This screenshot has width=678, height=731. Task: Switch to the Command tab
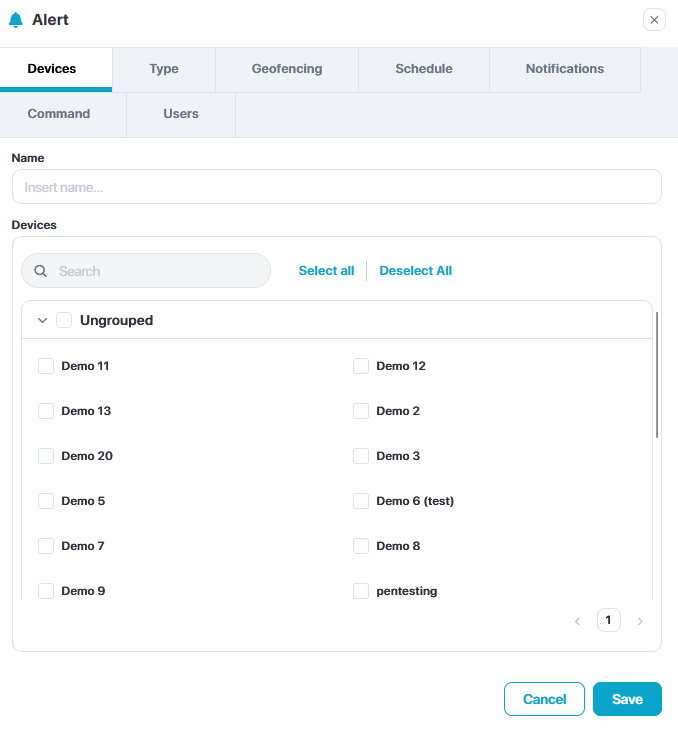click(x=59, y=114)
